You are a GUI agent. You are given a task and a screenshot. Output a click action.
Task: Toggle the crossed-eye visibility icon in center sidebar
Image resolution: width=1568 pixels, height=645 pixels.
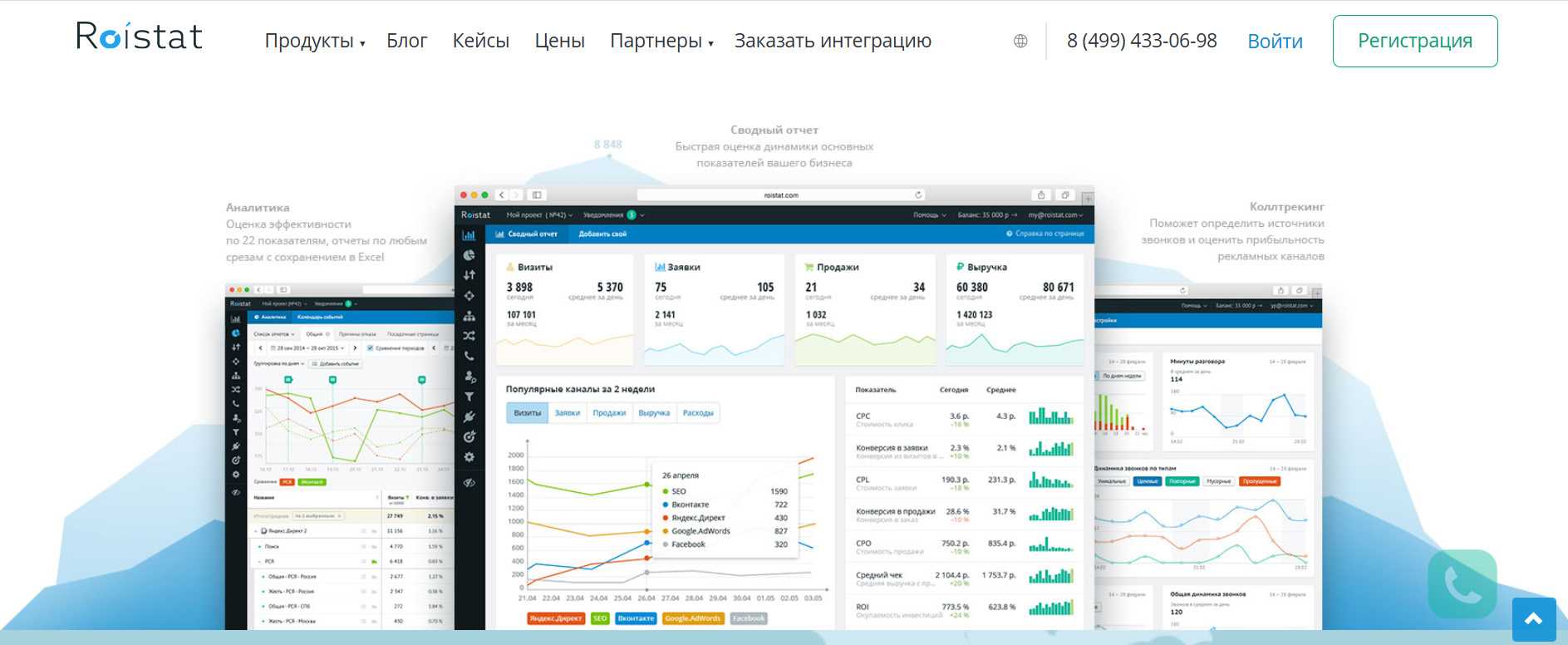click(469, 483)
